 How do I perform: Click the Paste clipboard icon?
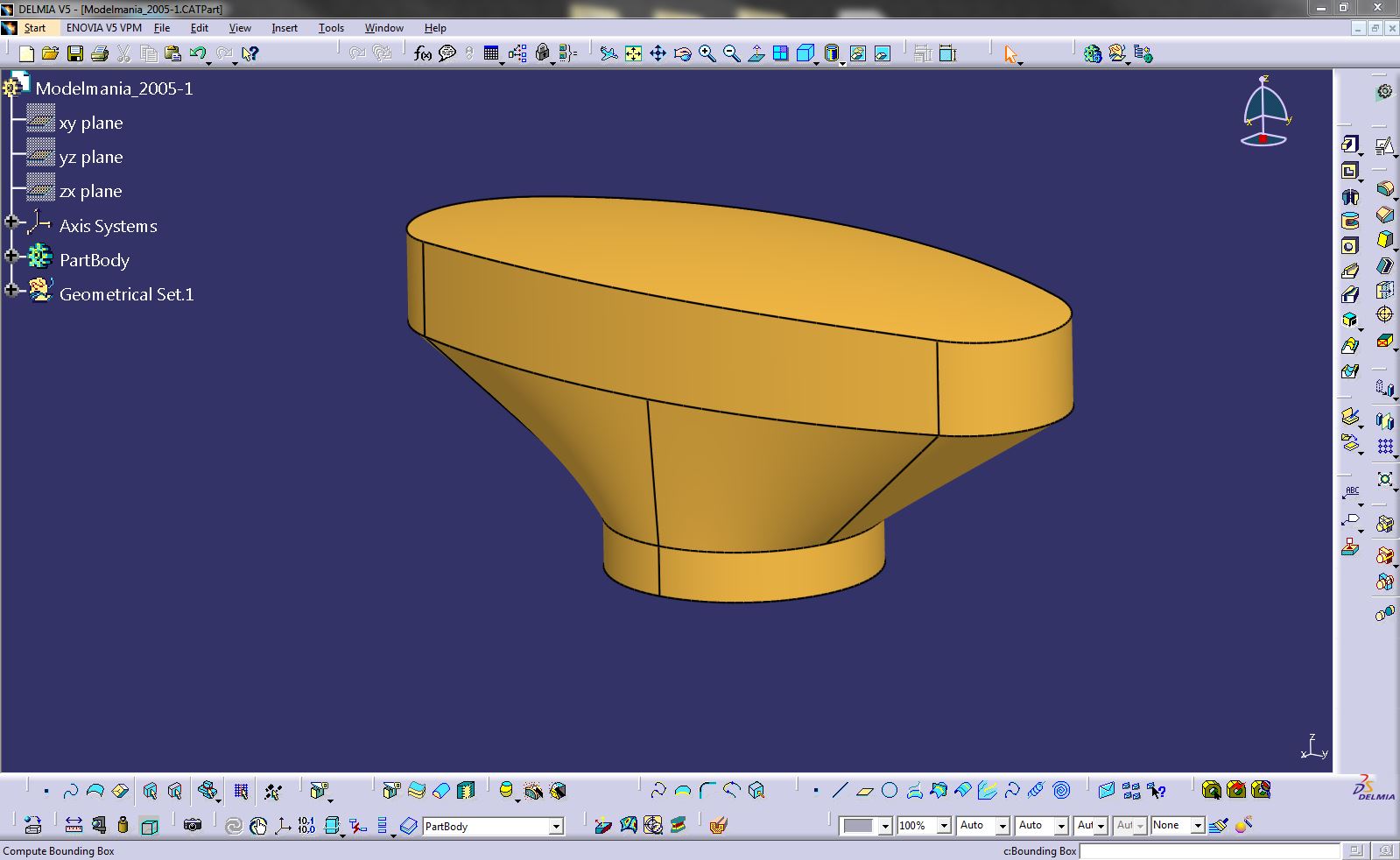pos(173,53)
